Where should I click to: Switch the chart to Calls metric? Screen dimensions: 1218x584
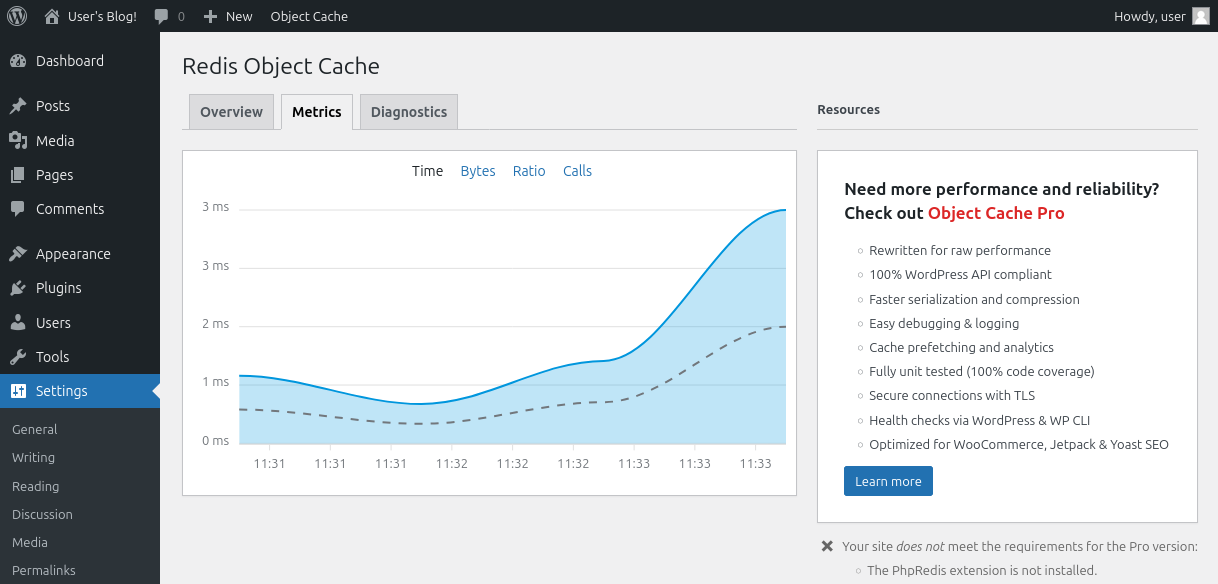(577, 171)
